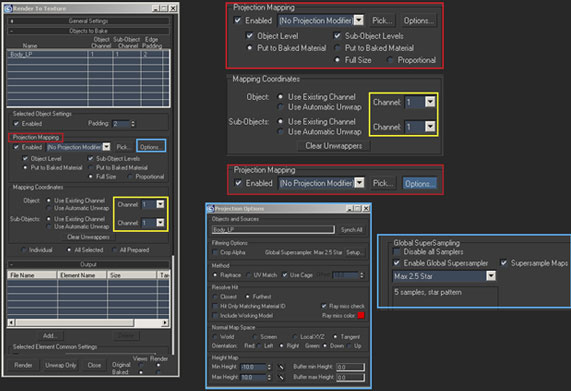The width and height of the screenshot is (571, 391).
Task: Click the eyedropper icon beside Max Height
Action: pos(281,378)
